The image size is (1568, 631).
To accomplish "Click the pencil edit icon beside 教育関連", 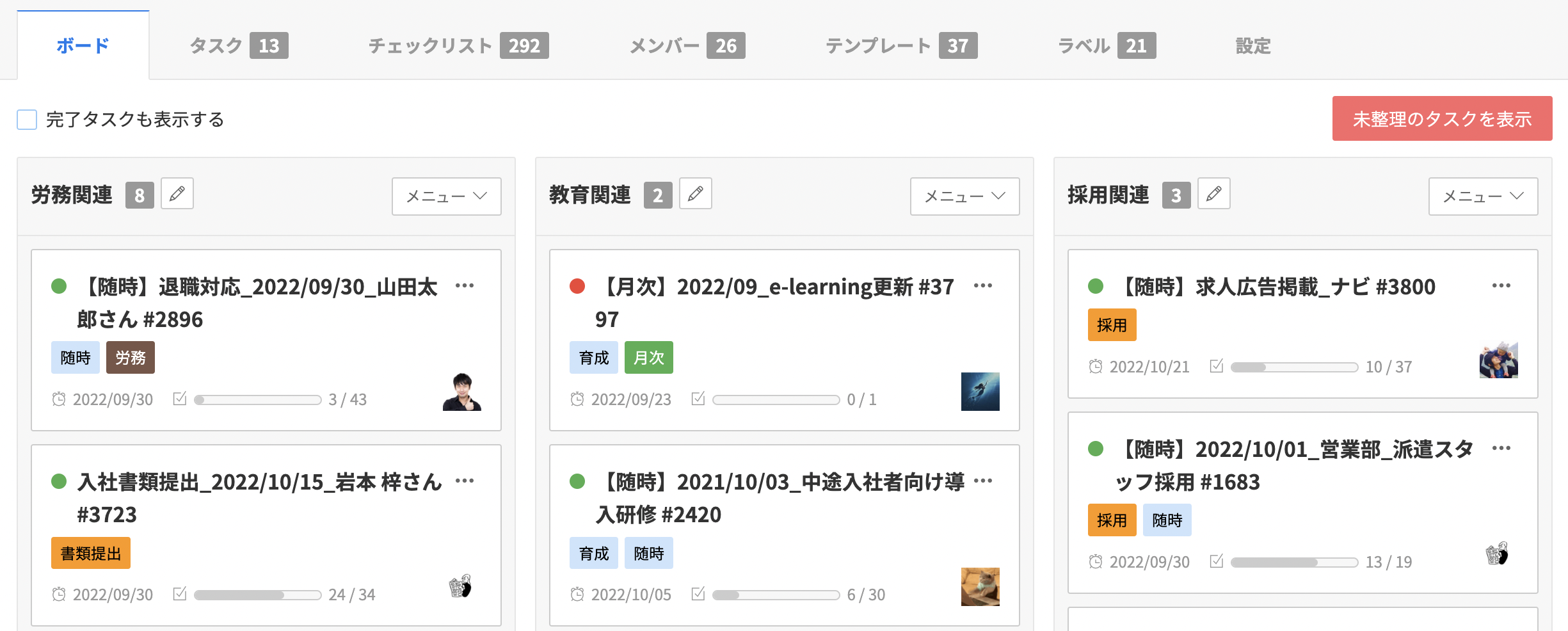I will 696,194.
